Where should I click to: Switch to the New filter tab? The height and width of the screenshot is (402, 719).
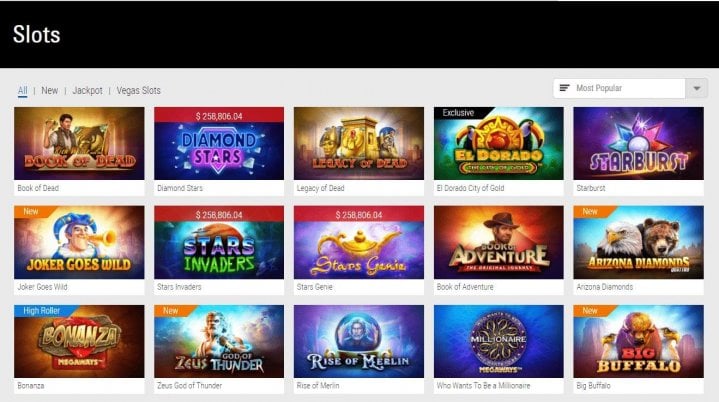click(50, 90)
